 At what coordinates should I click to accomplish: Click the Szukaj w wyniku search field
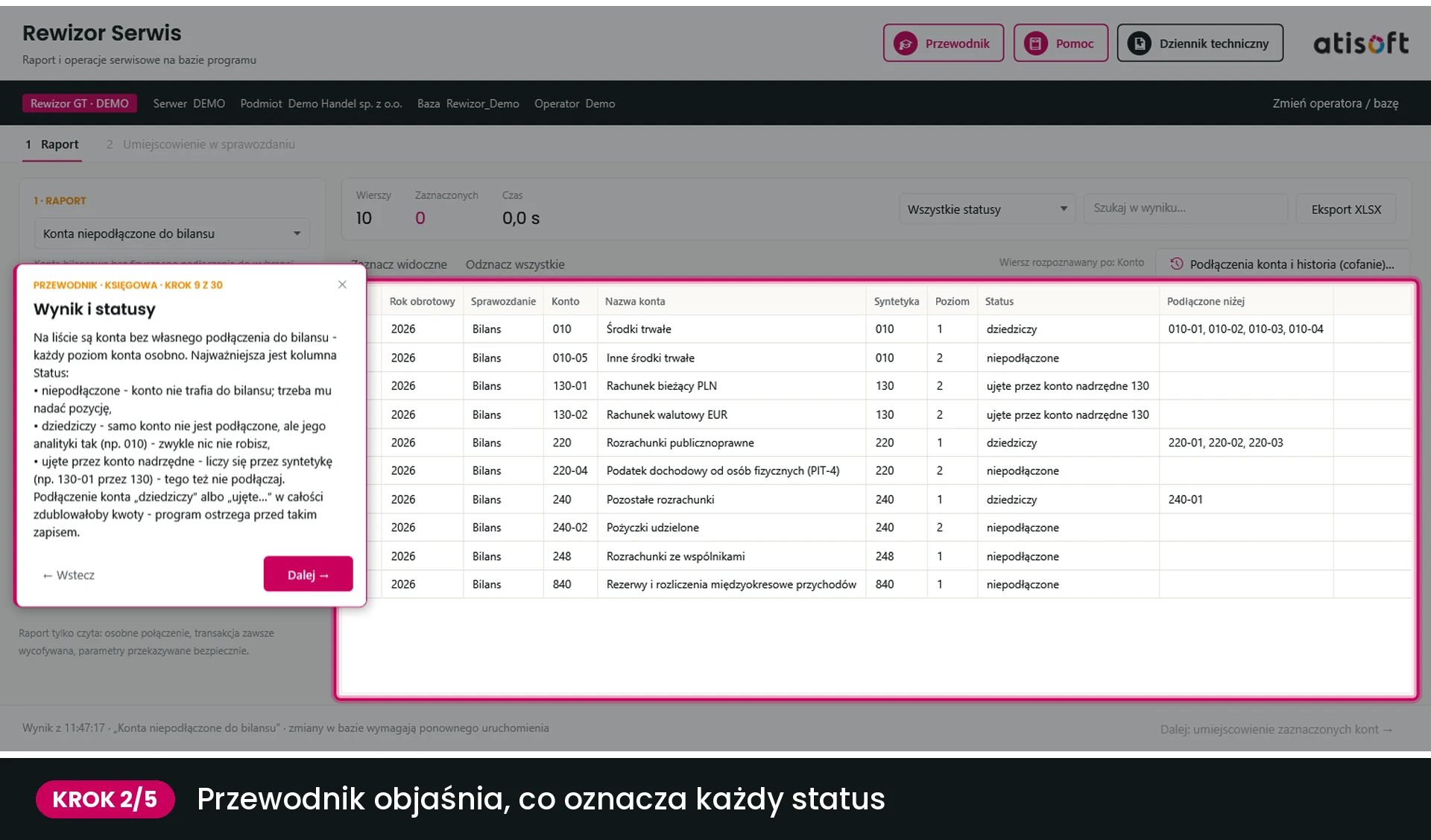pos(1186,209)
